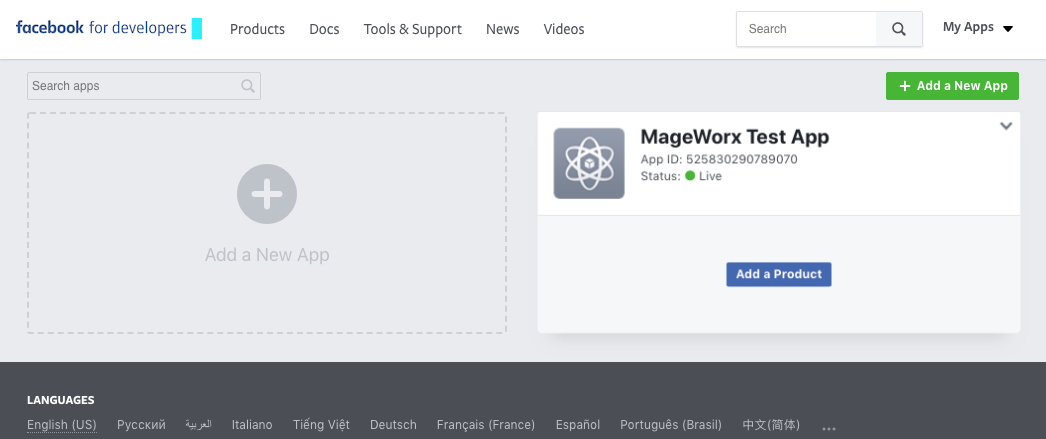Click the green Add a New App button

click(x=952, y=86)
